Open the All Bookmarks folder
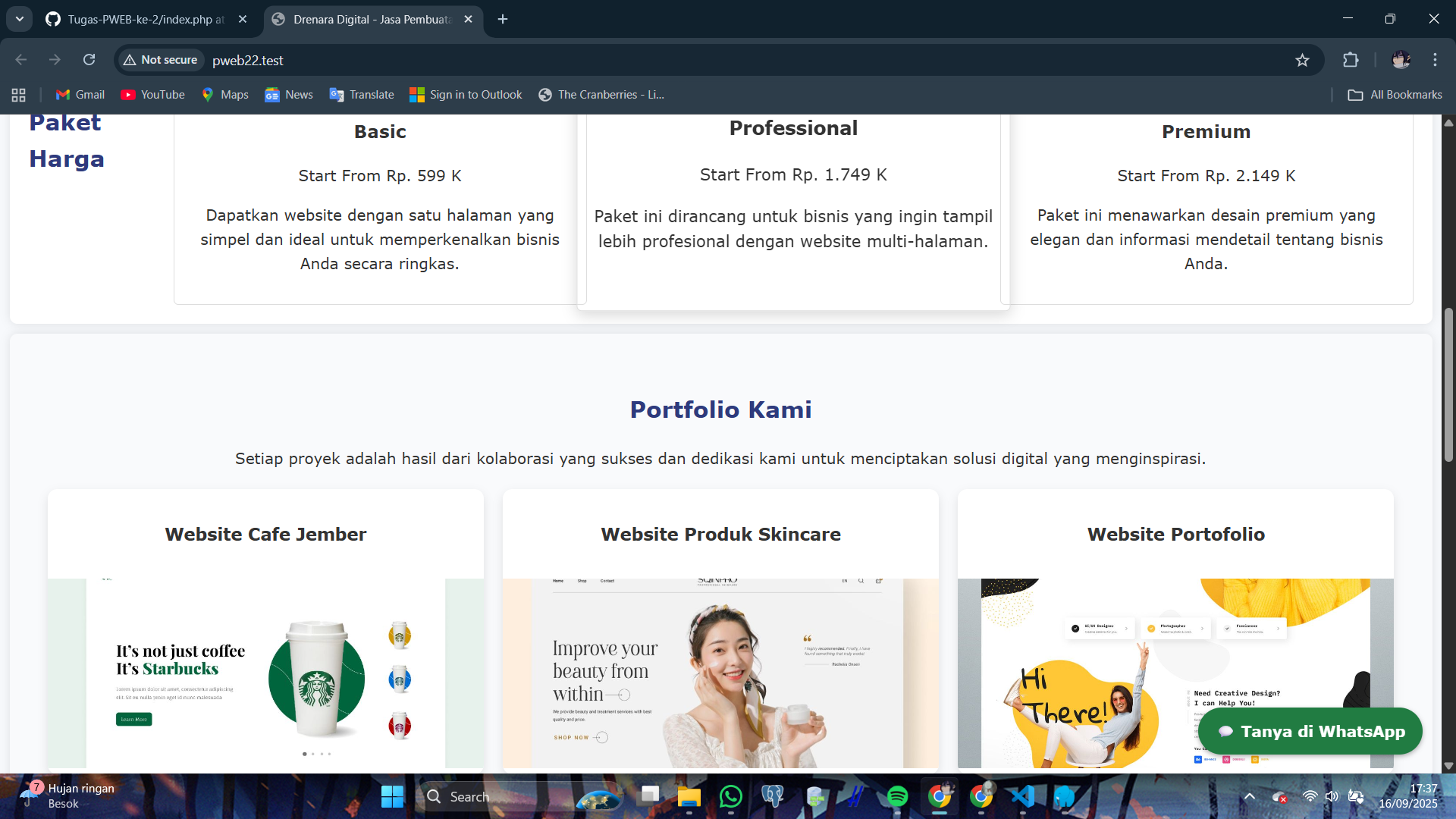The height and width of the screenshot is (819, 1456). pyautogui.click(x=1395, y=95)
